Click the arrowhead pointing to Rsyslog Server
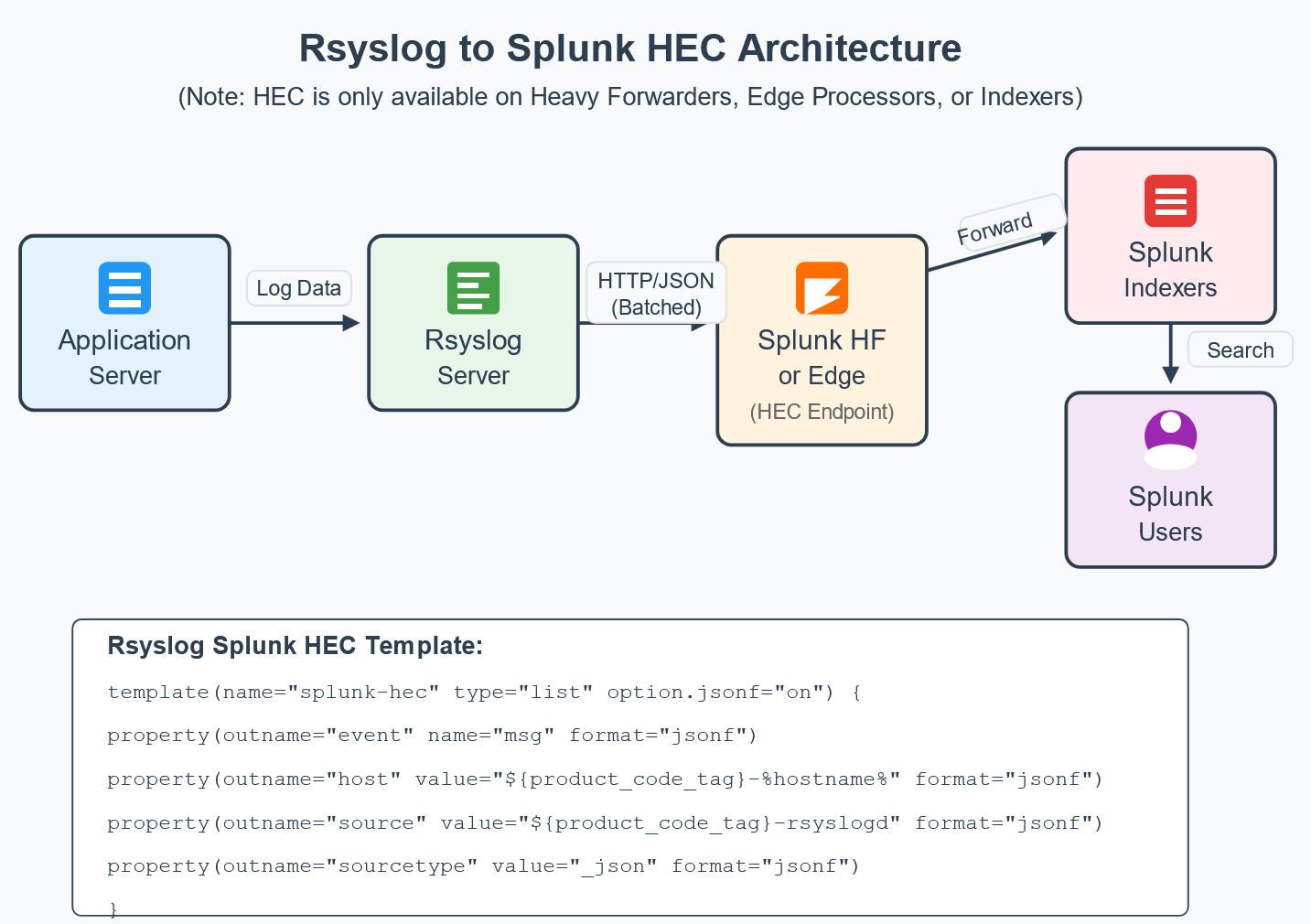The height and width of the screenshot is (924, 1311). tap(350, 323)
